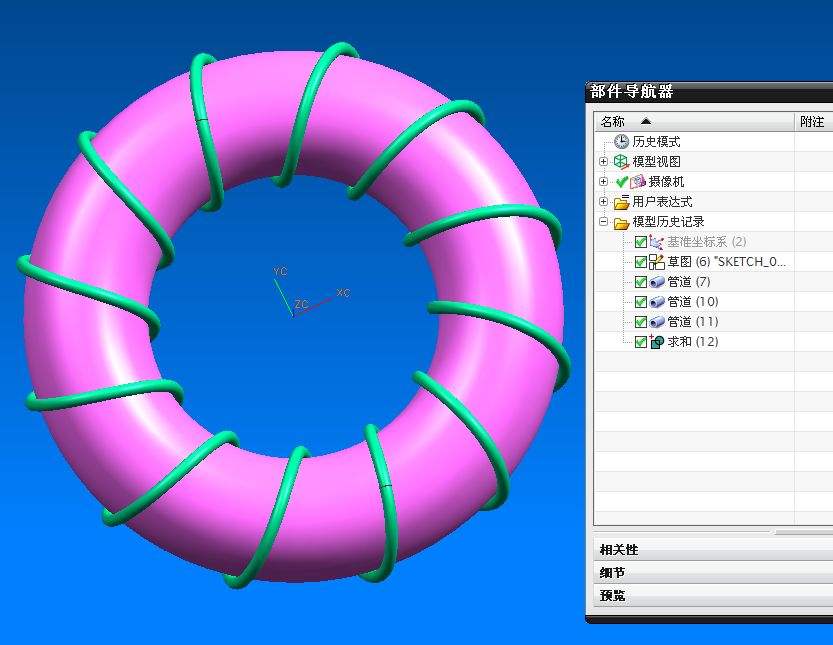
Task: Toggle the 草图 (6) checkbox
Action: click(641, 262)
